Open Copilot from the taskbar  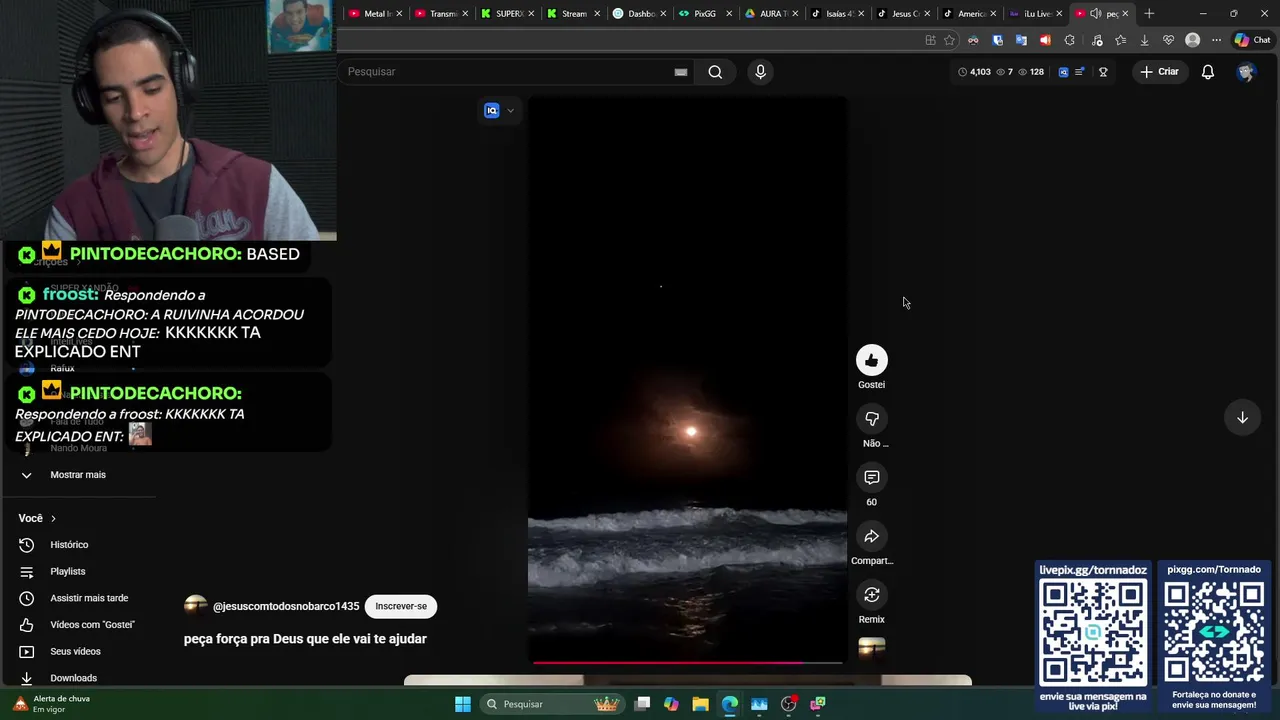tap(671, 704)
